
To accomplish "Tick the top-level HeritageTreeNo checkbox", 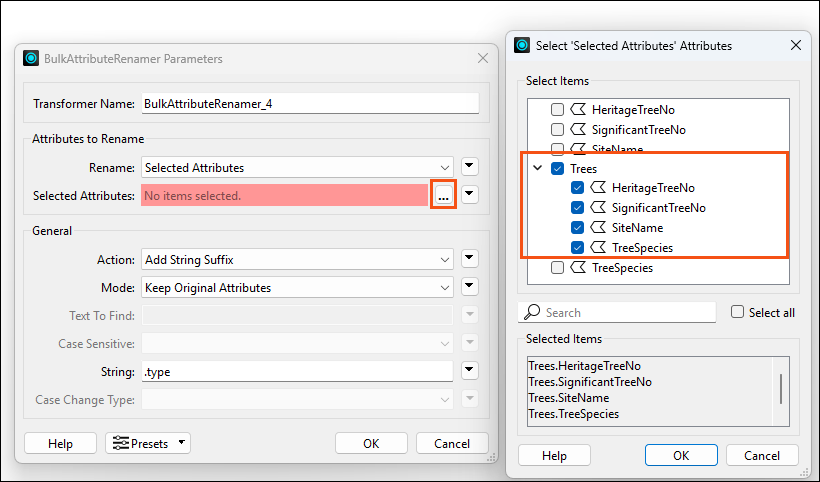I will pos(557,109).
